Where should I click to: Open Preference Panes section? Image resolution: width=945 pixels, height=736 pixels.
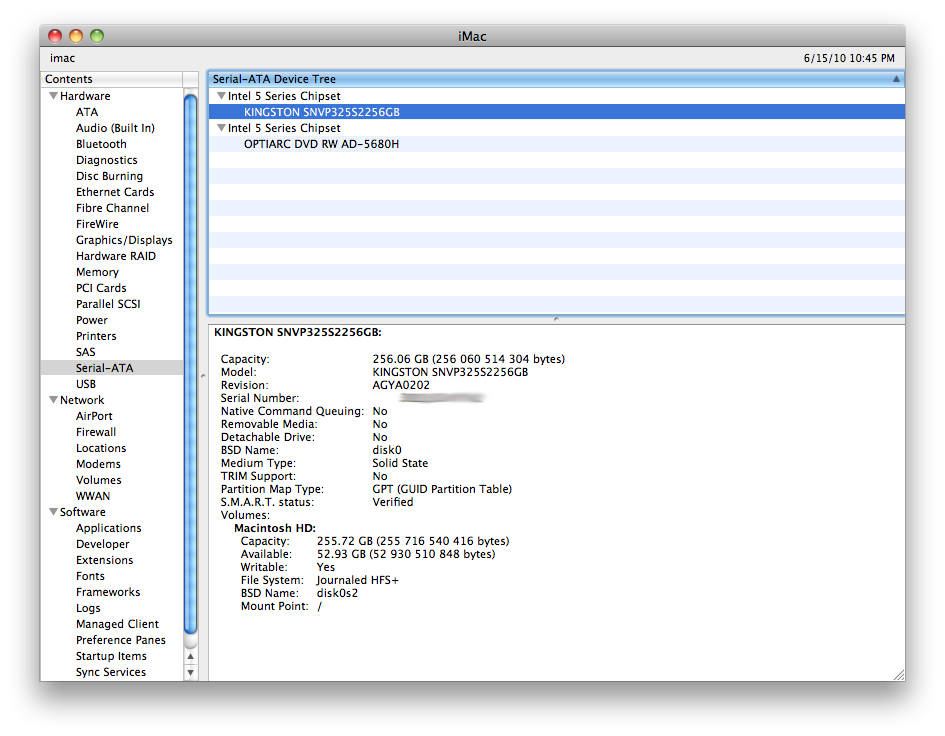pyautogui.click(x=121, y=640)
